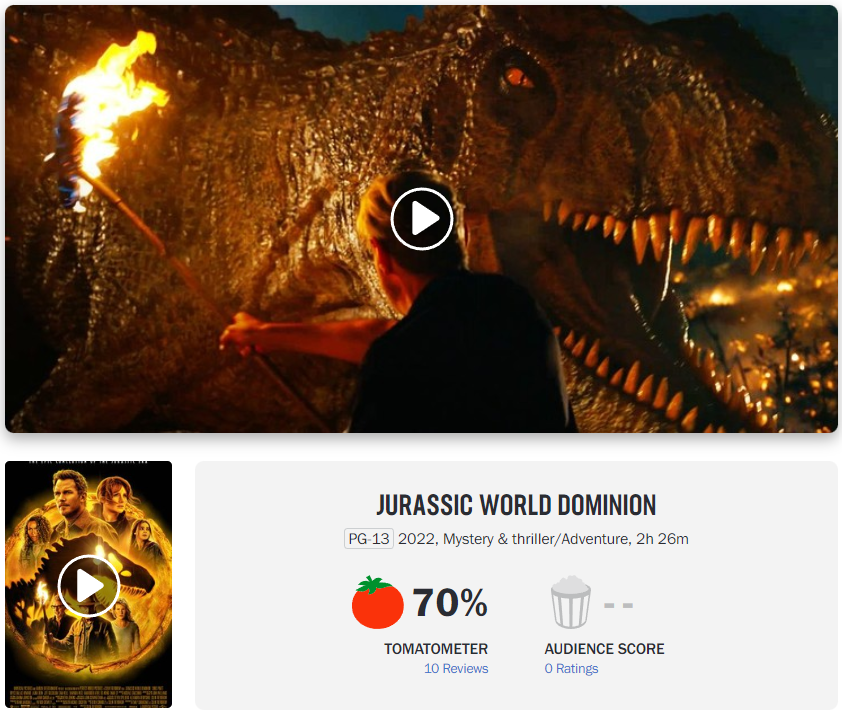Click the red tomato icon
The image size is (842, 725).
378,602
